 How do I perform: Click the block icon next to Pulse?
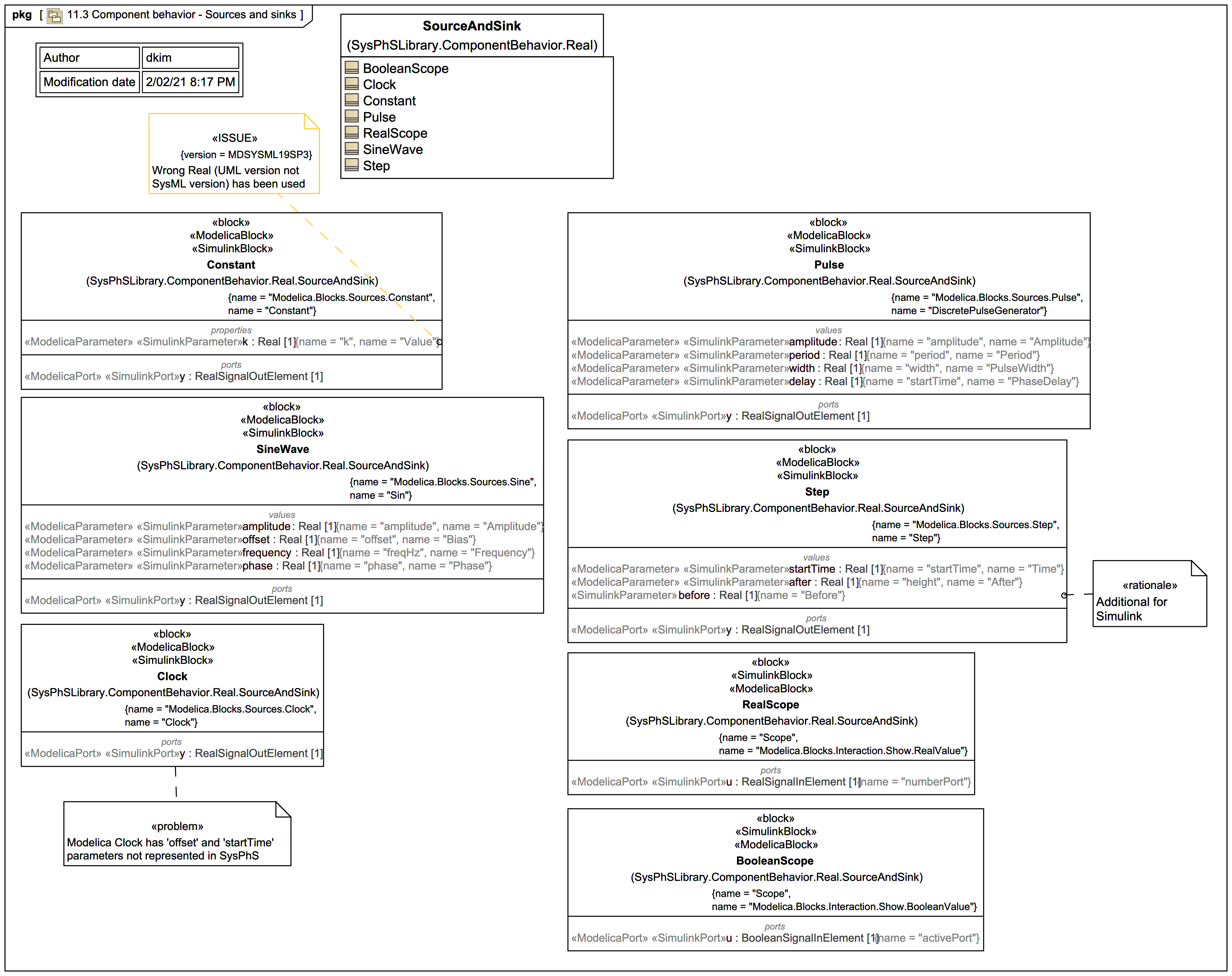pyautogui.click(x=351, y=117)
